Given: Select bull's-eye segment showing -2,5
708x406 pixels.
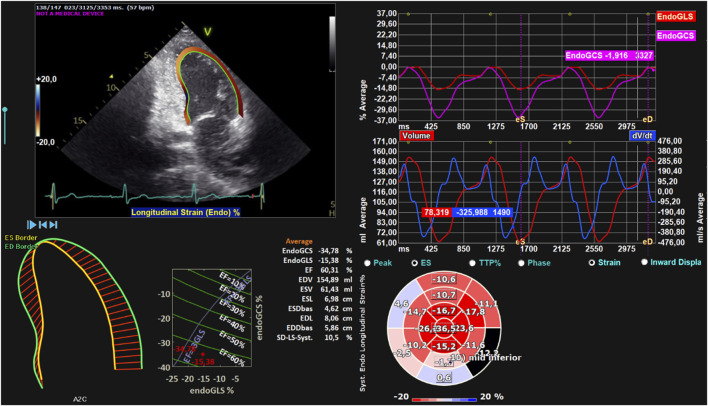Looking at the screenshot, I should pyautogui.click(x=401, y=354).
